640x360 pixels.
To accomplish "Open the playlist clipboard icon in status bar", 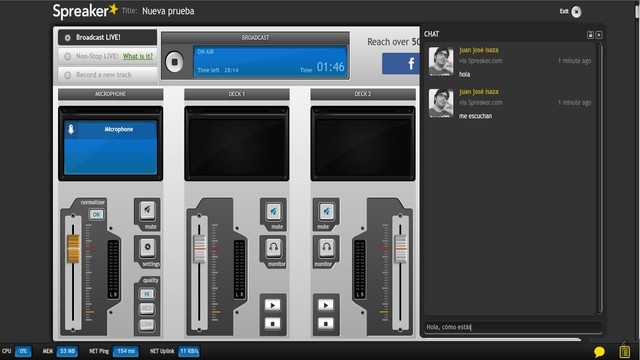I will coord(624,351).
